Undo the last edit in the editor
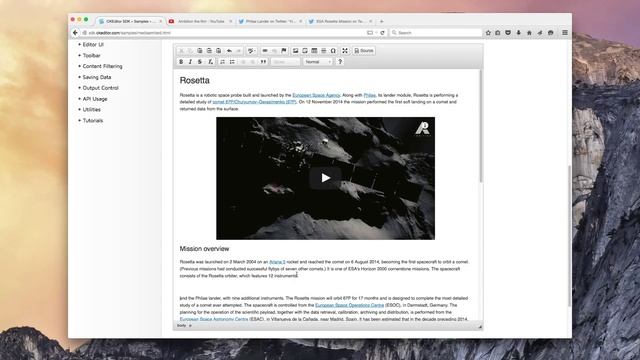This screenshot has height=360, width=640. (x=229, y=51)
